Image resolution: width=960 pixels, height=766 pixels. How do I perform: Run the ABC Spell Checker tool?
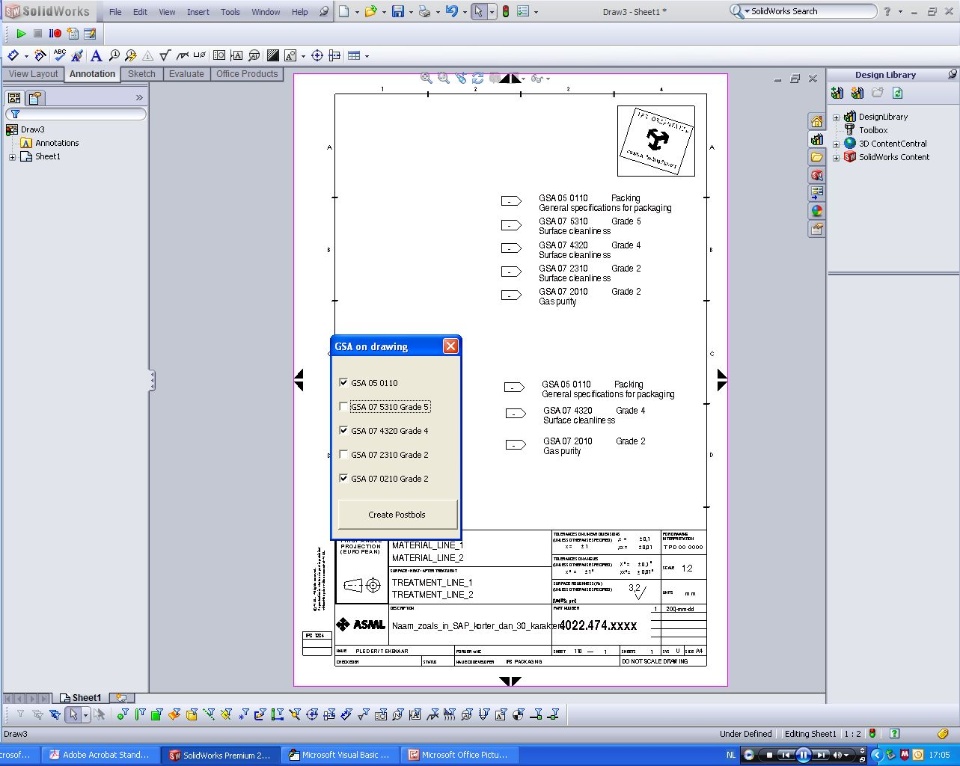[59, 56]
